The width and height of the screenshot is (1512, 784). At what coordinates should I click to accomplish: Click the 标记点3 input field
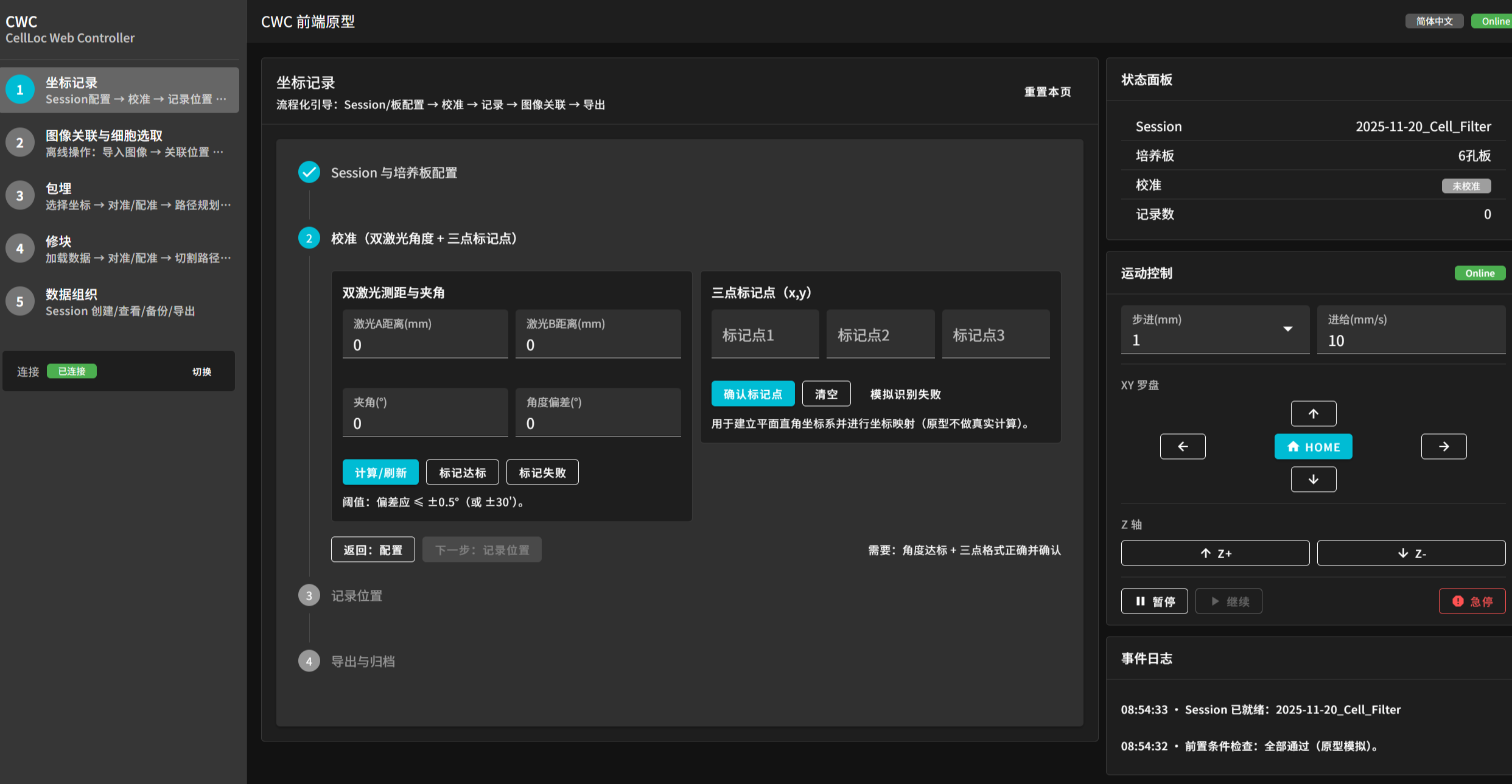point(996,334)
